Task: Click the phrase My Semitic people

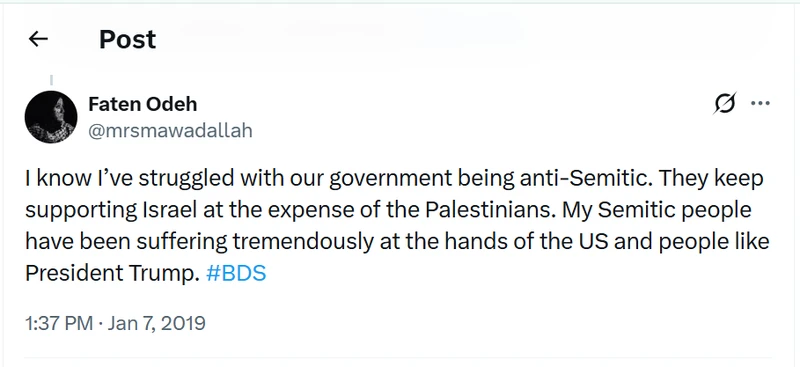Action: click(x=657, y=211)
